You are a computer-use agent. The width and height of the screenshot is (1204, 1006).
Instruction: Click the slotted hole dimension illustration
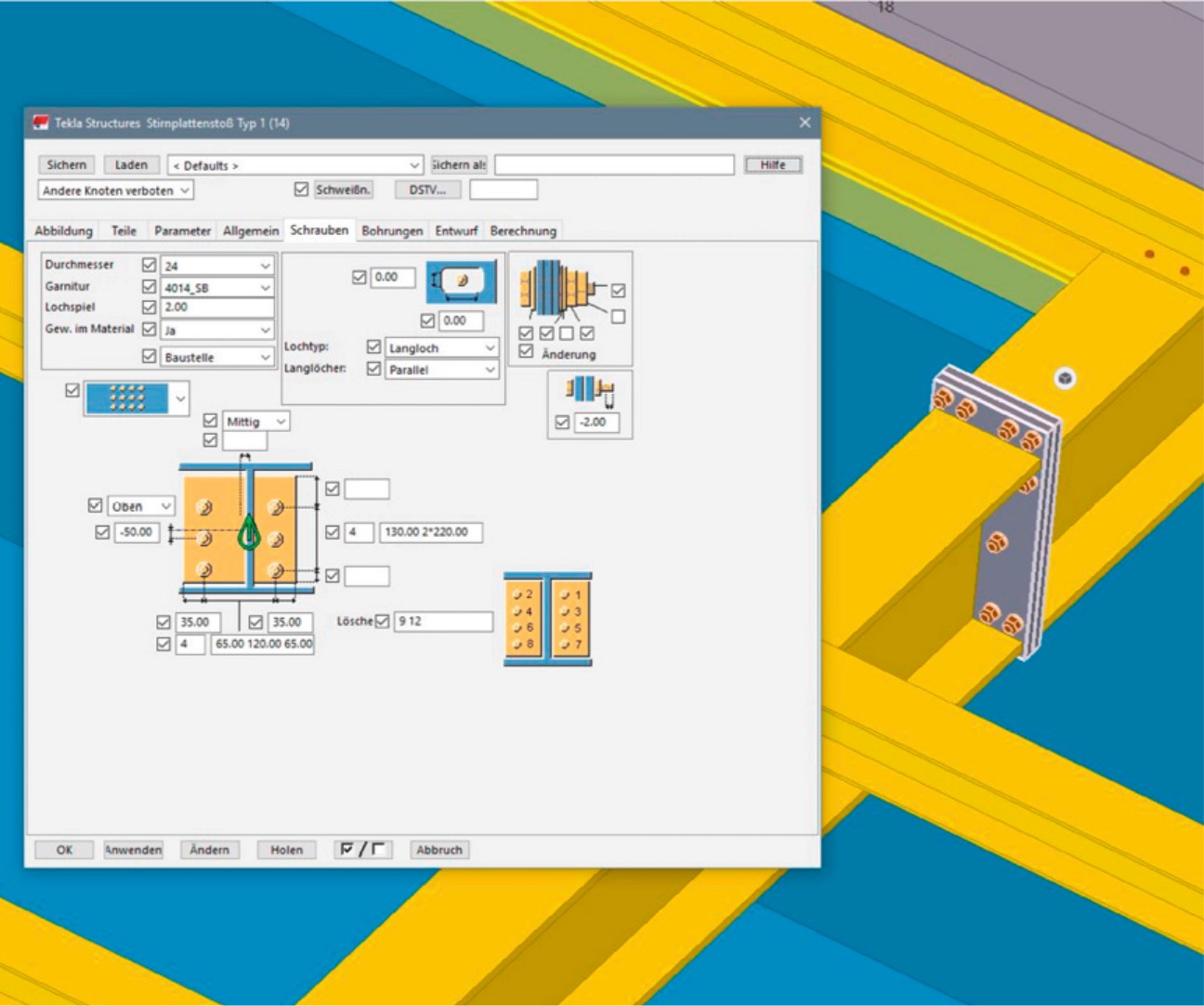pyautogui.click(x=462, y=281)
